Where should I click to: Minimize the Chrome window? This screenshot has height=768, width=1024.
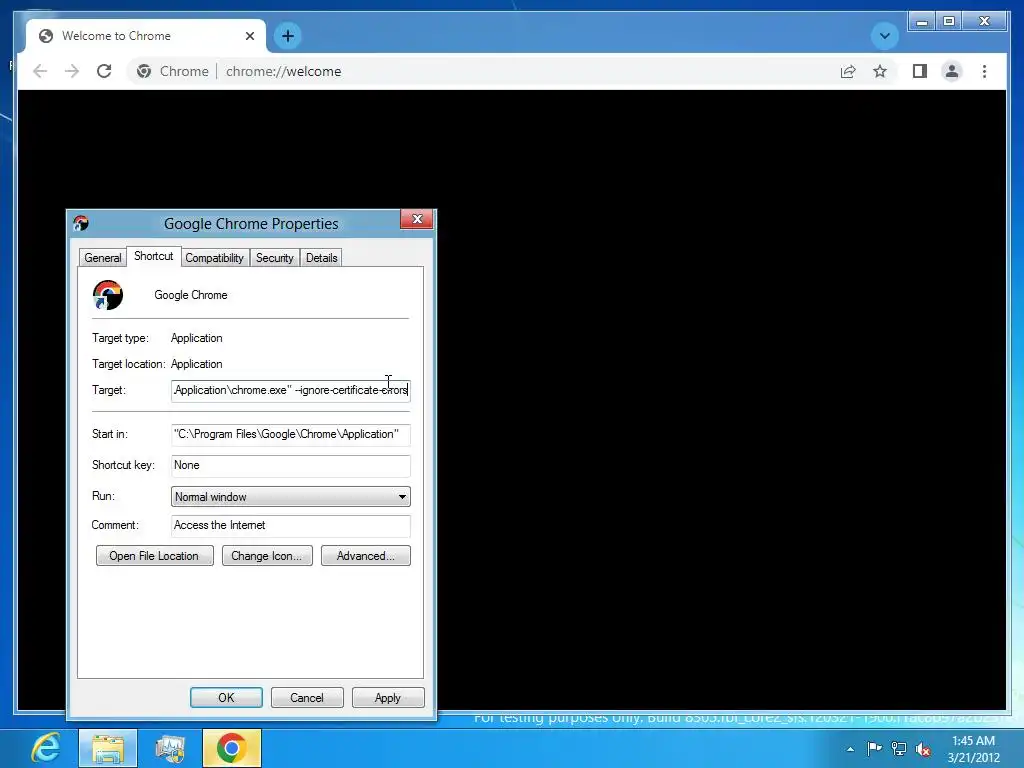(922, 22)
